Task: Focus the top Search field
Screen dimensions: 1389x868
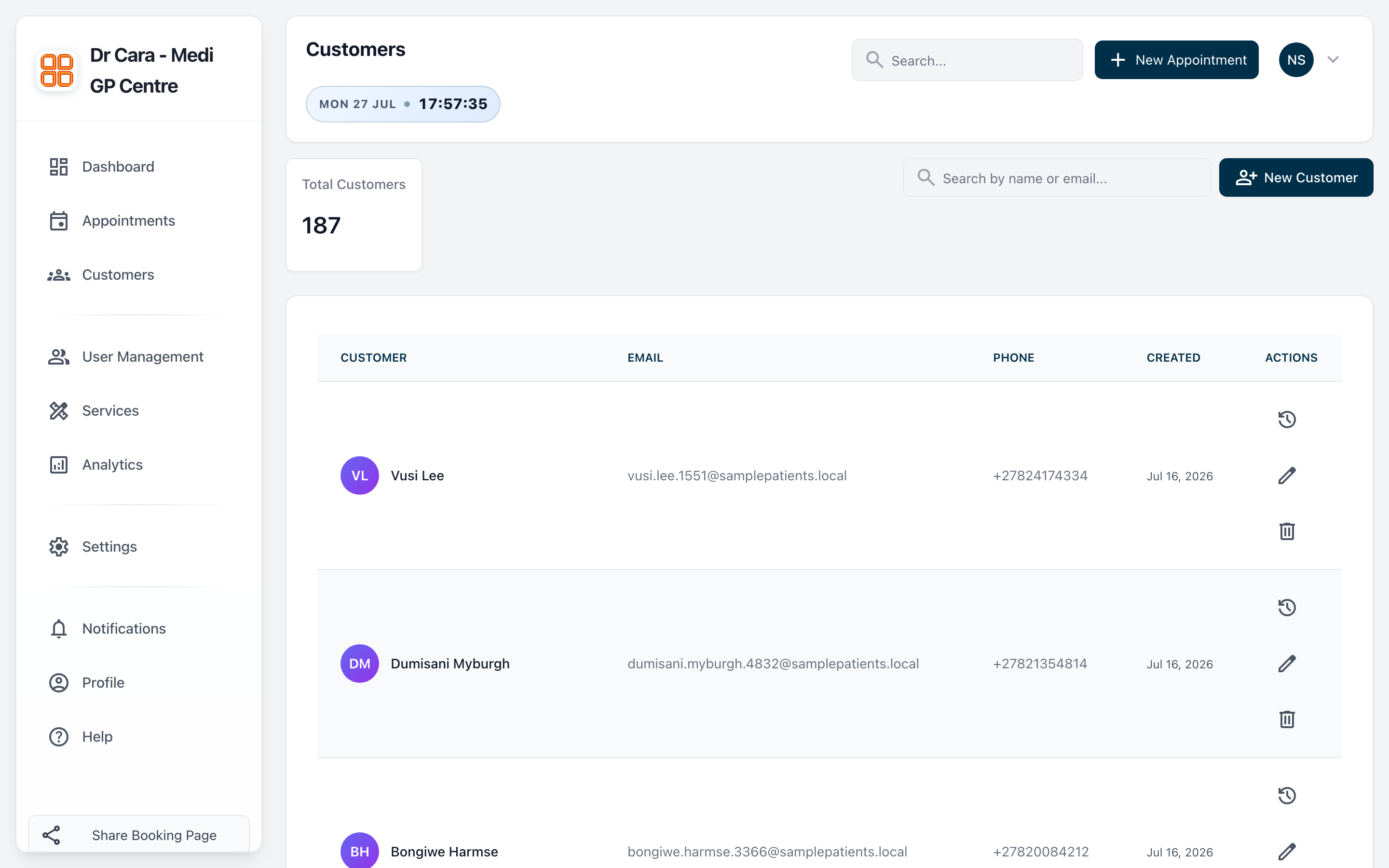Action: (967, 60)
